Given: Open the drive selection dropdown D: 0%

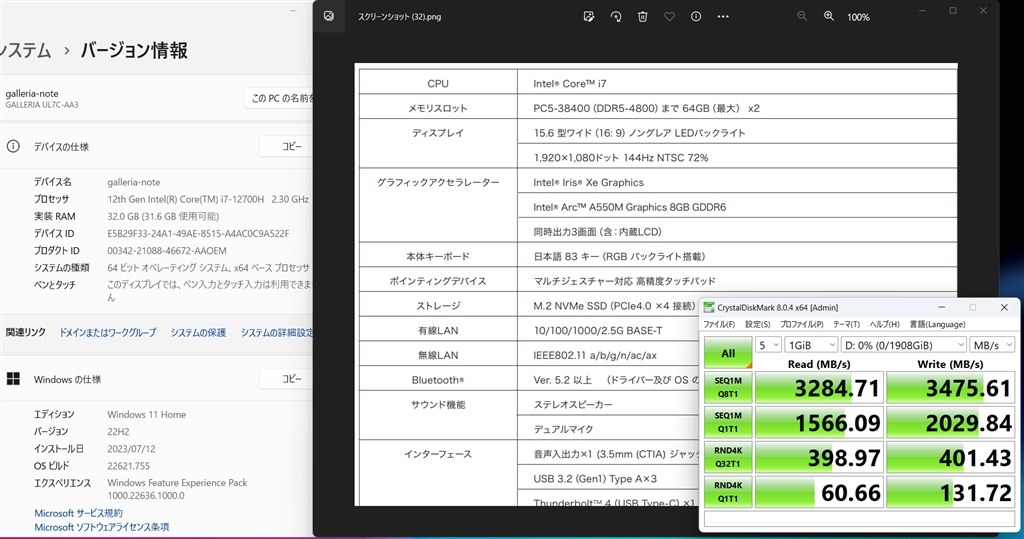Looking at the screenshot, I should (903, 345).
